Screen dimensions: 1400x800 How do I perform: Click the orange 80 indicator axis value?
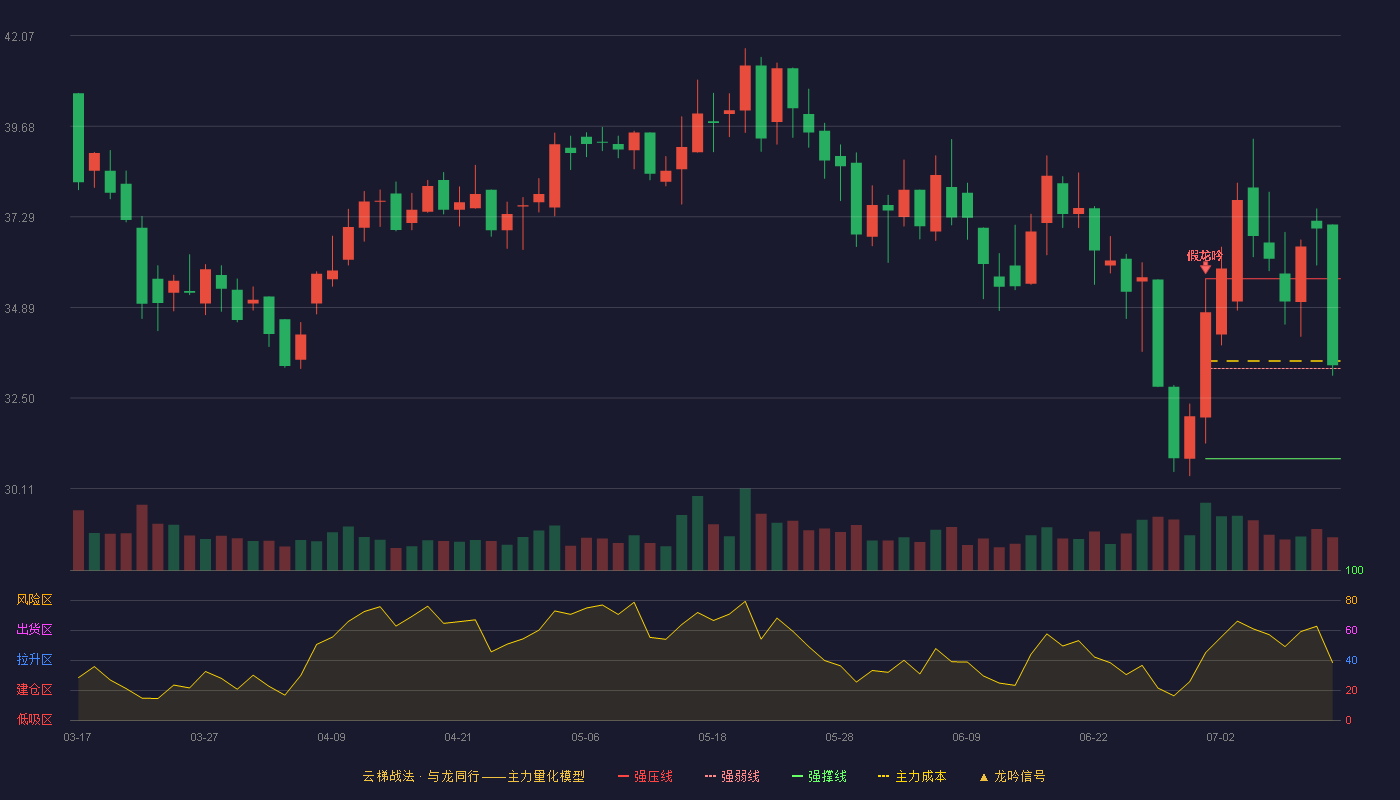pos(1351,600)
